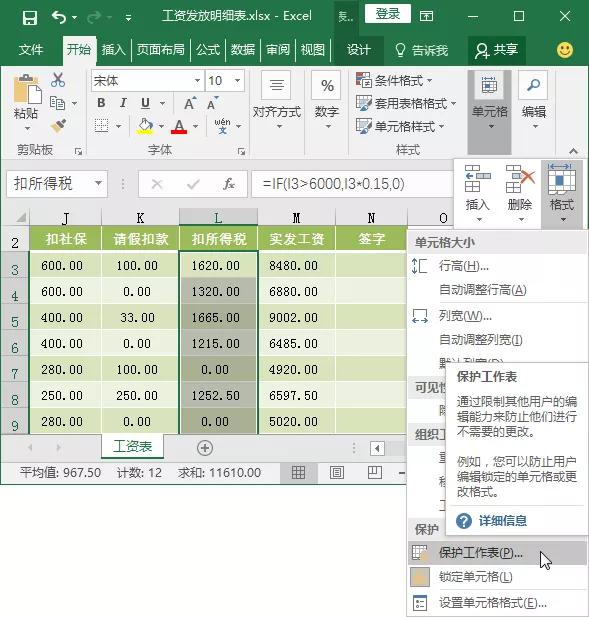Select the 工资表 sheet tab

coord(132,446)
